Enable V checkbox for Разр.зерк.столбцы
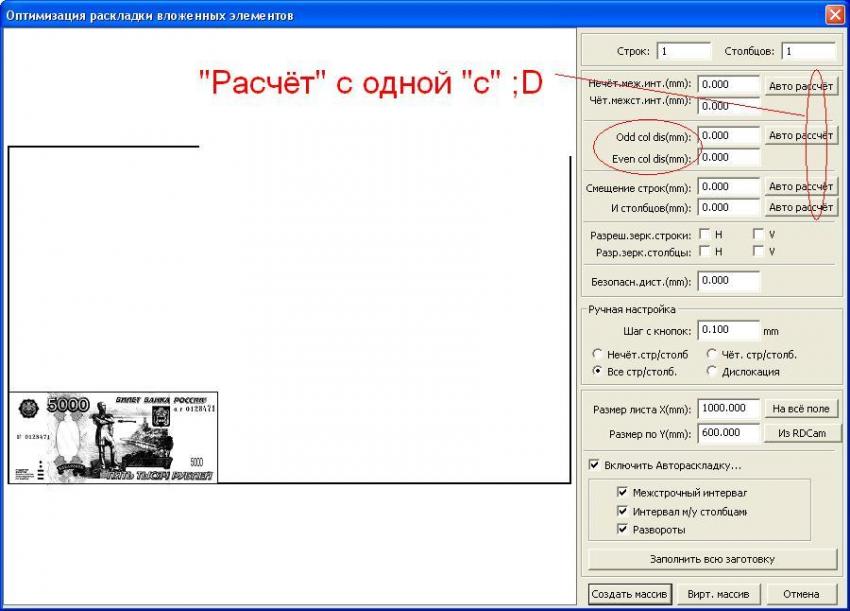Image resolution: width=850 pixels, height=611 pixels. (759, 252)
